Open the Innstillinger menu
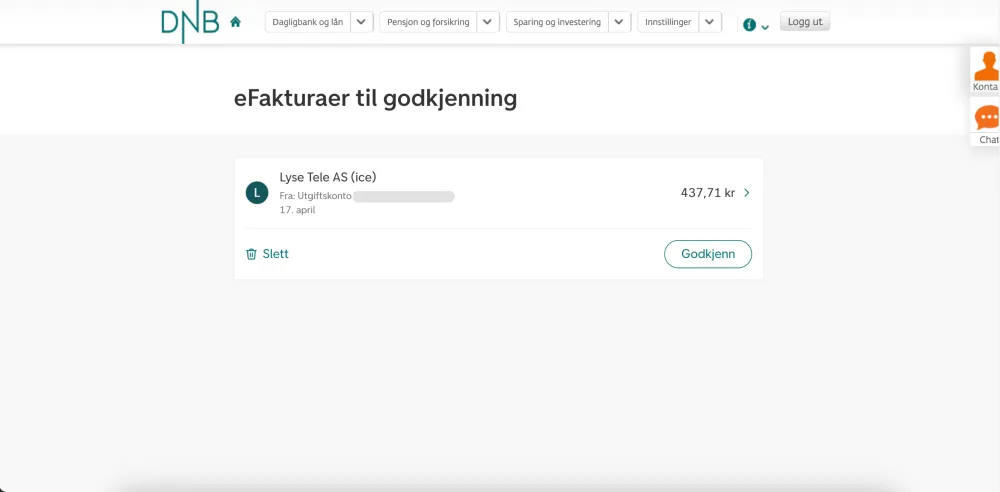Viewport: 1000px width, 492px height. point(668,22)
